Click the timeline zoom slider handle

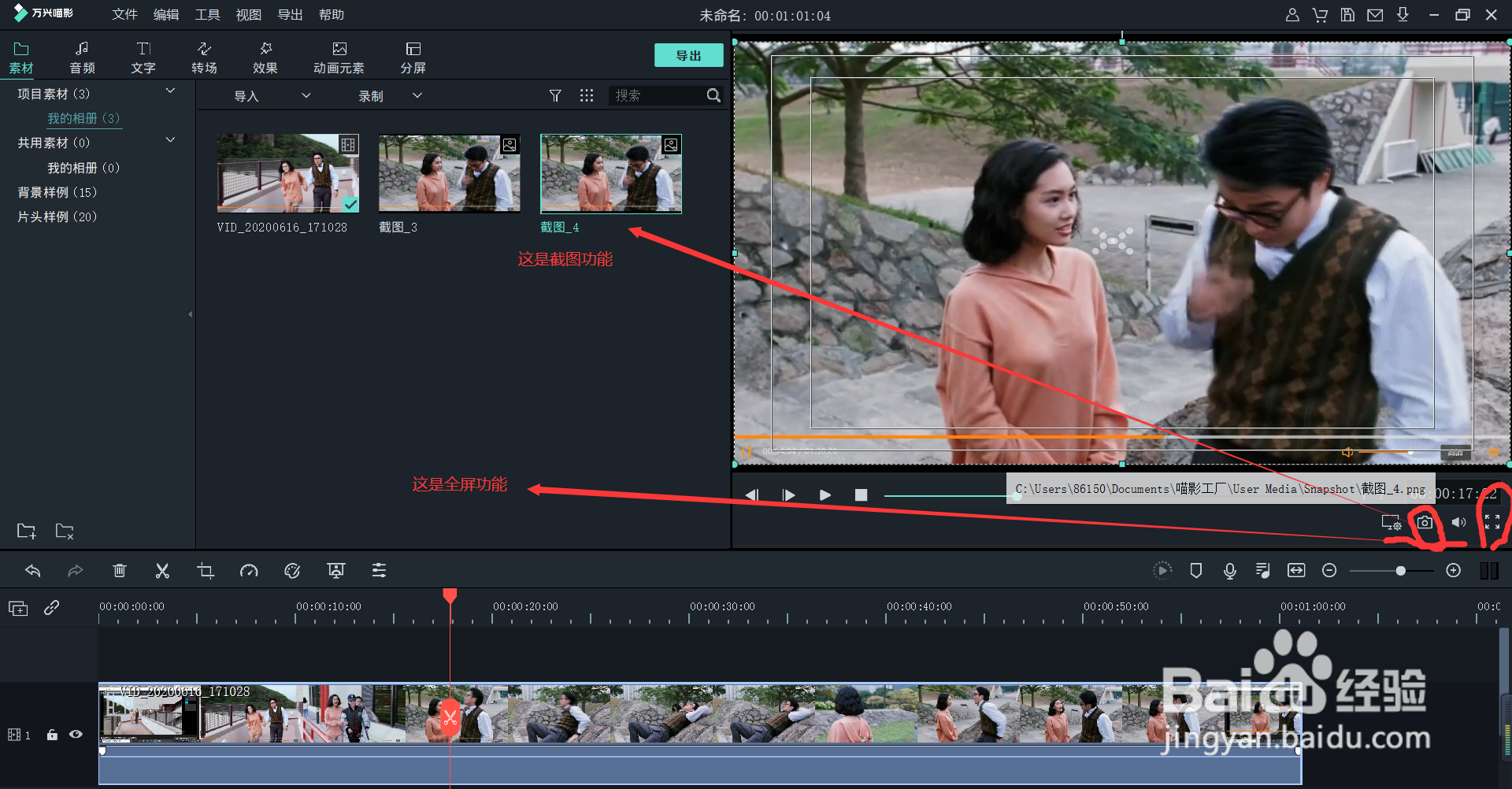[x=1400, y=570]
